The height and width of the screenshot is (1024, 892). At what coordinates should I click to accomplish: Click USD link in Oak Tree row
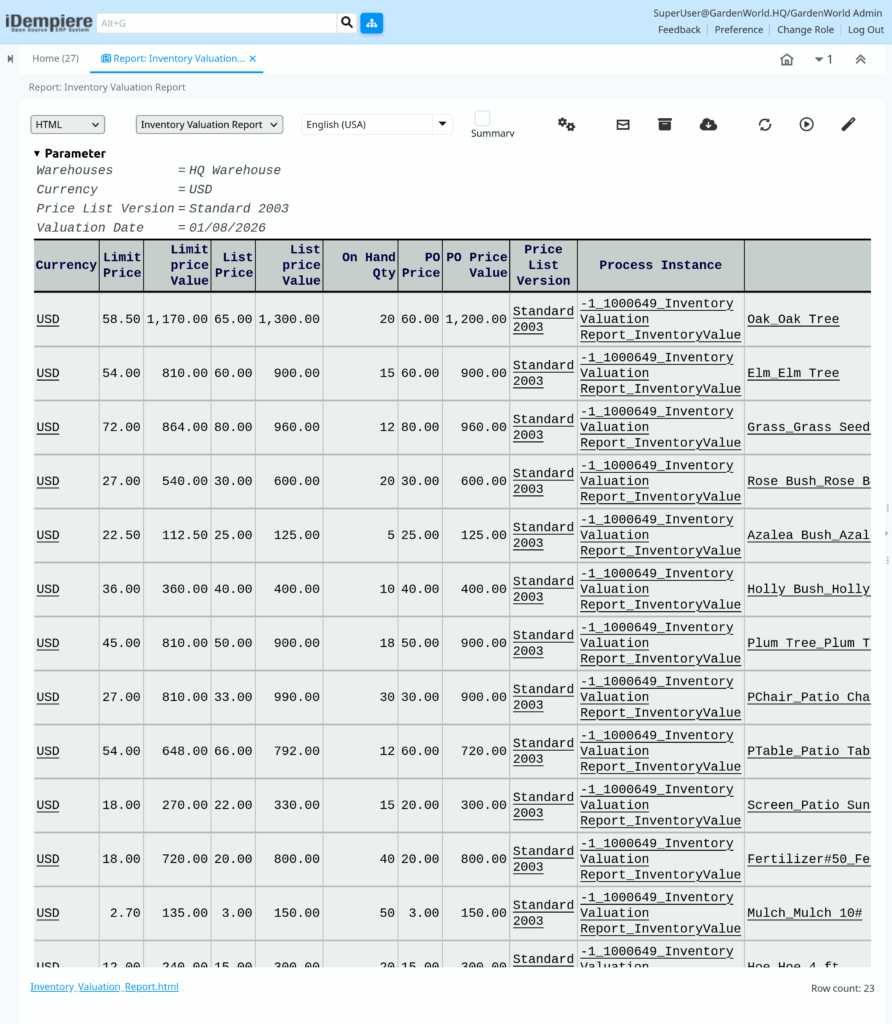[48, 319]
